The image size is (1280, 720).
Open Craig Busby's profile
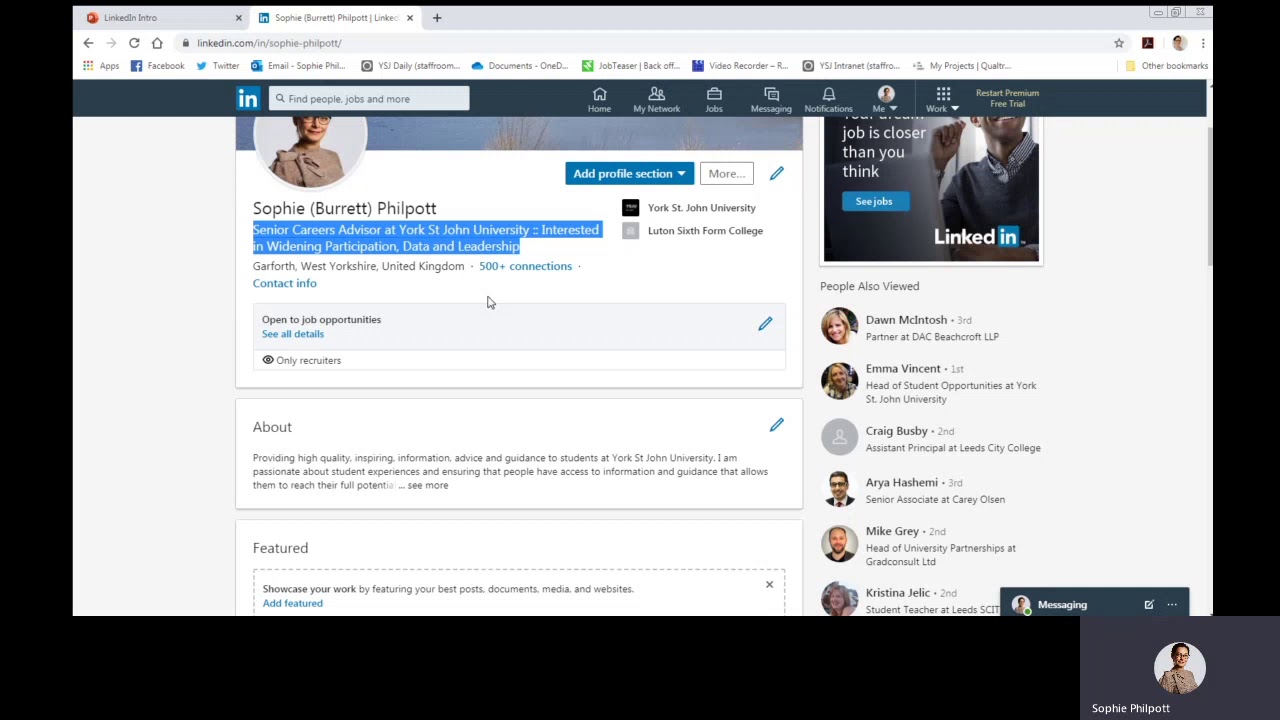(x=896, y=431)
